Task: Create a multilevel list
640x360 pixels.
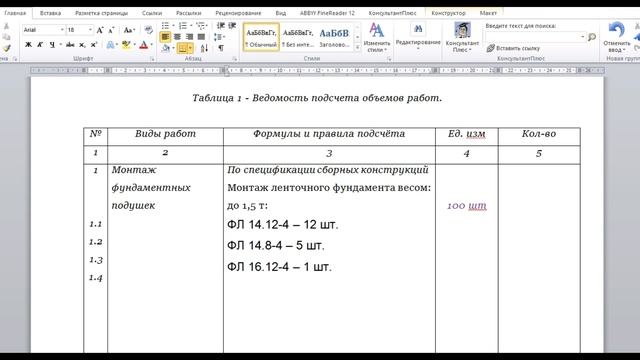Action: pos(200,26)
